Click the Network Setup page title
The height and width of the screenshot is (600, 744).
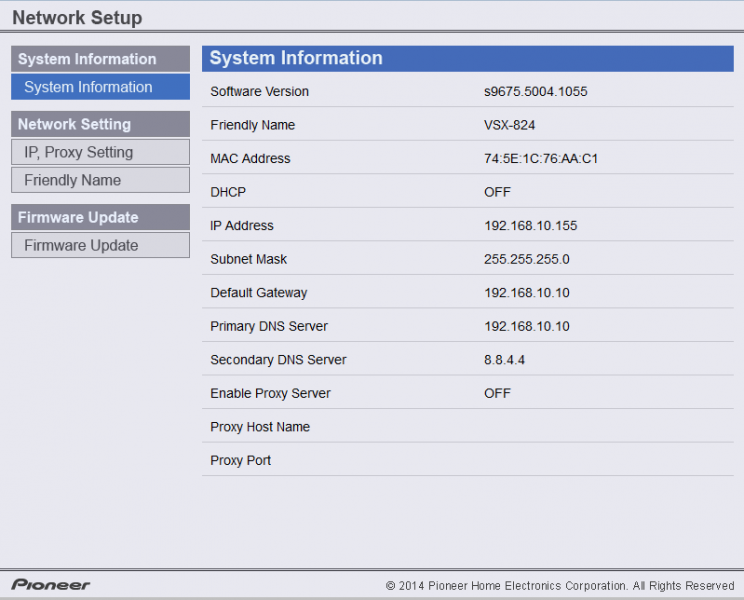pyautogui.click(x=77, y=18)
